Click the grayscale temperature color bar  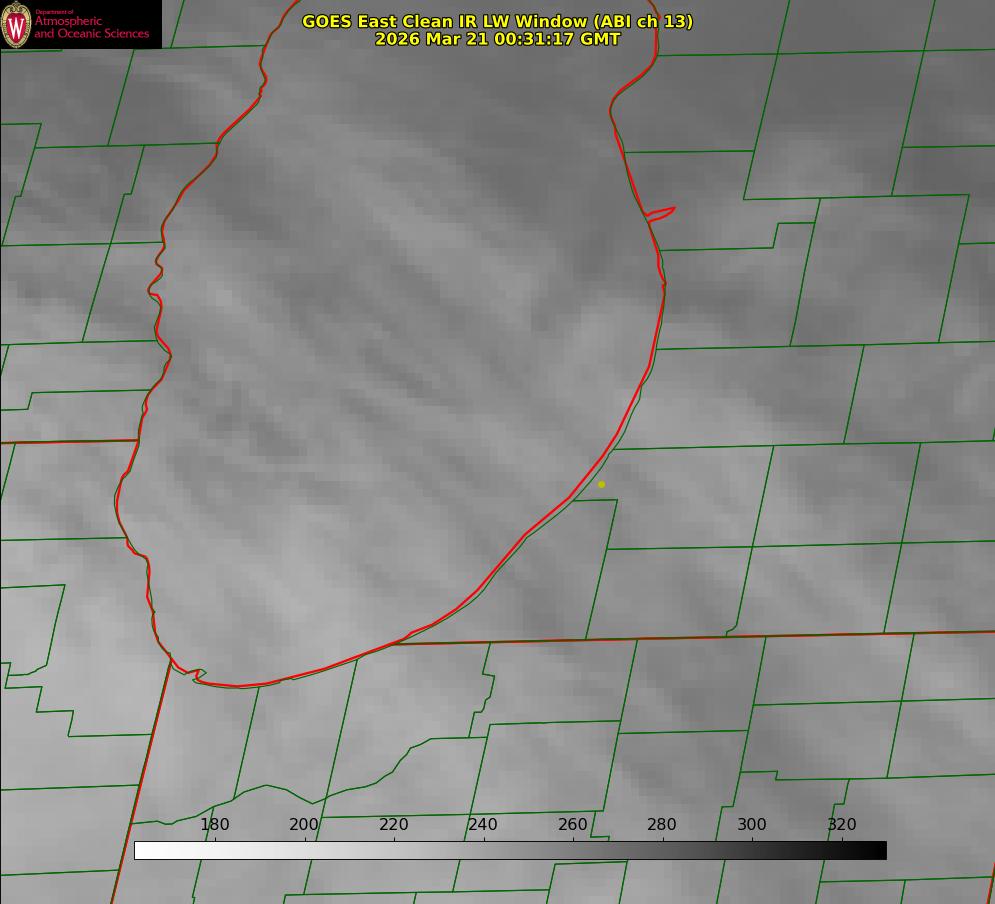click(x=510, y=850)
